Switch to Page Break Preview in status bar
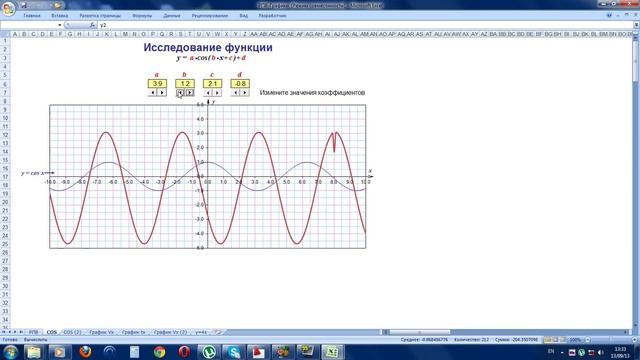 pyautogui.click(x=563, y=340)
